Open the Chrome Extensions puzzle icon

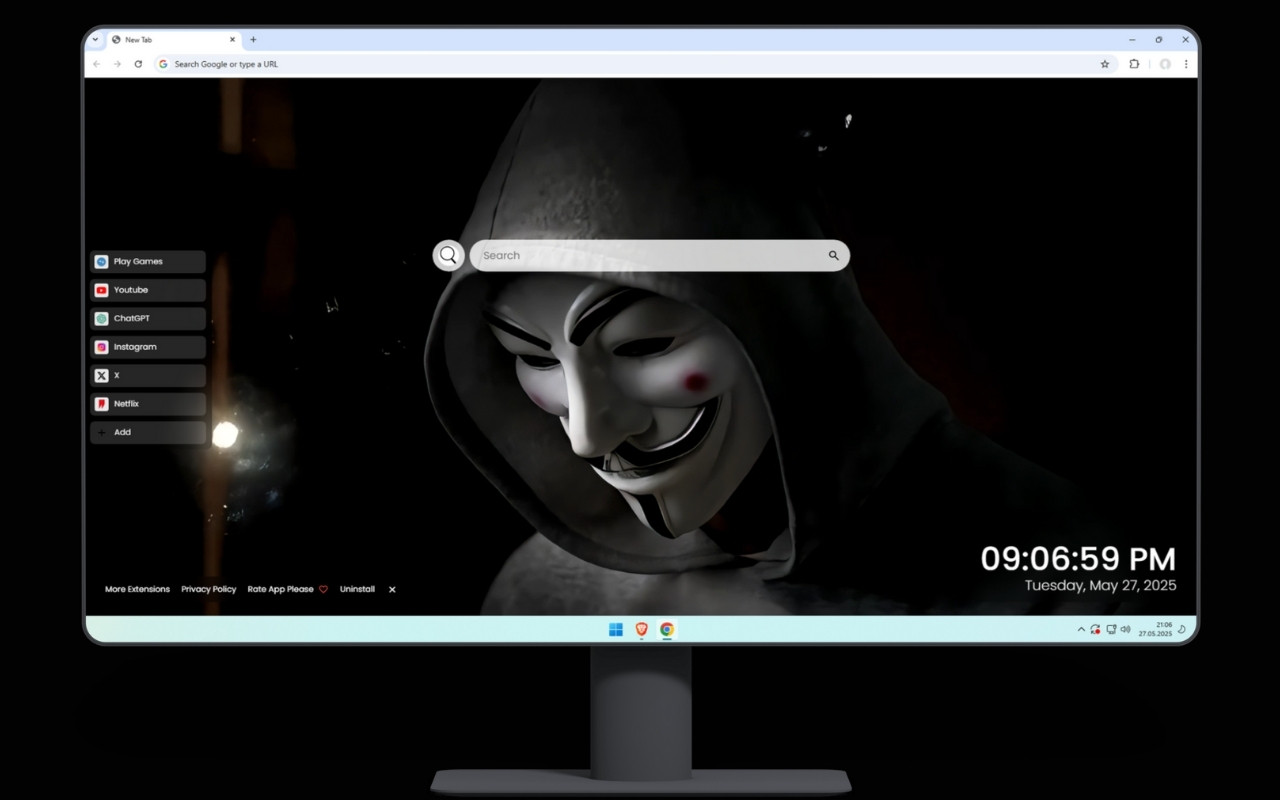1134,64
